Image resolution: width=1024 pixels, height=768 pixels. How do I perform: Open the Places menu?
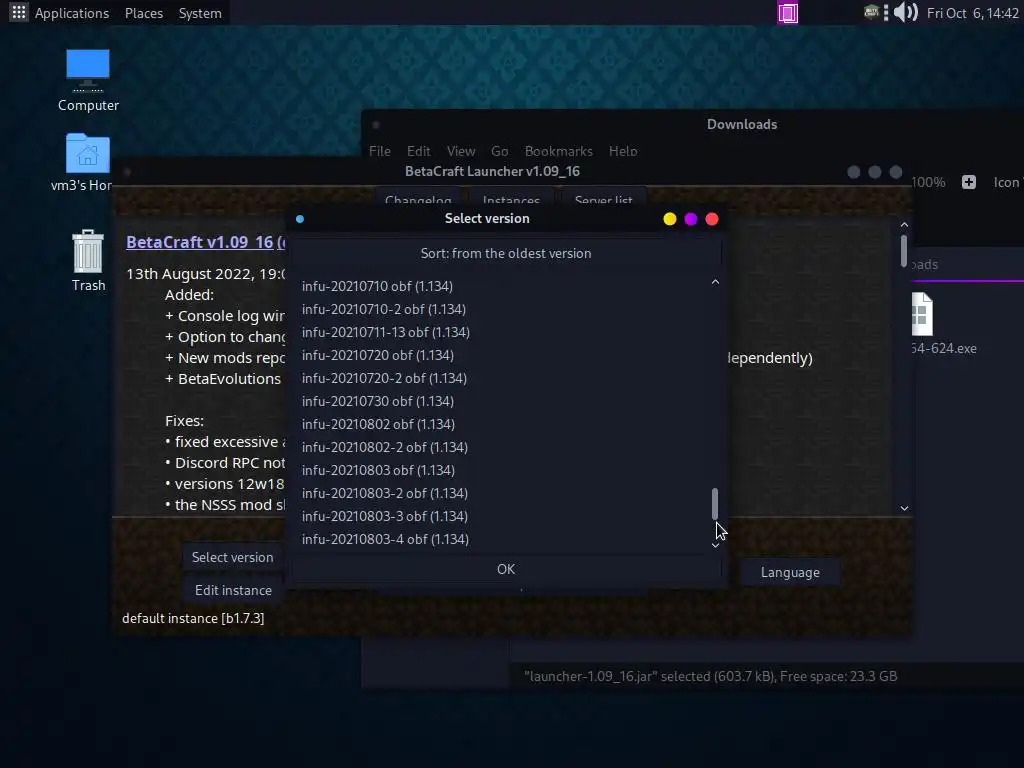click(x=144, y=13)
